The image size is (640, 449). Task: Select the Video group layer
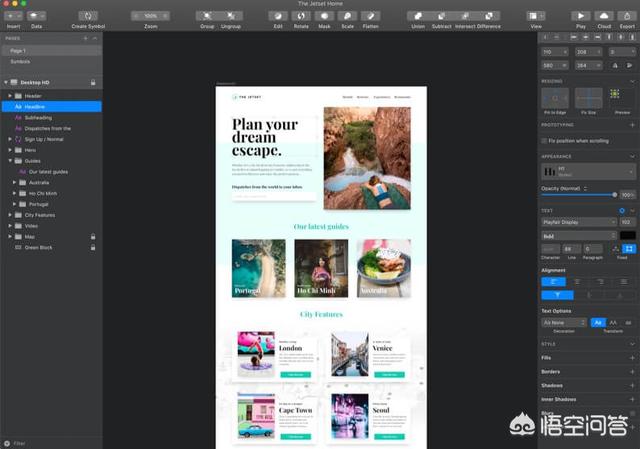pyautogui.click(x=51, y=226)
